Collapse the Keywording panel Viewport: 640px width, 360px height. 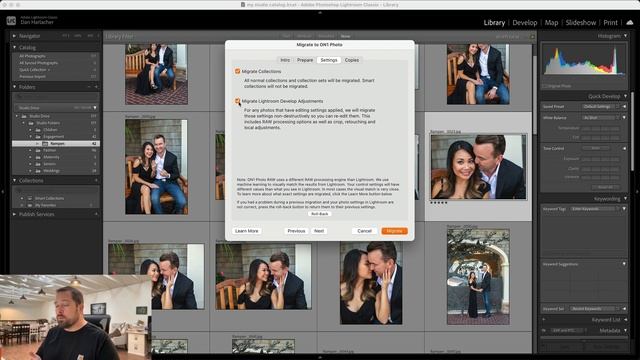[x=625, y=199]
